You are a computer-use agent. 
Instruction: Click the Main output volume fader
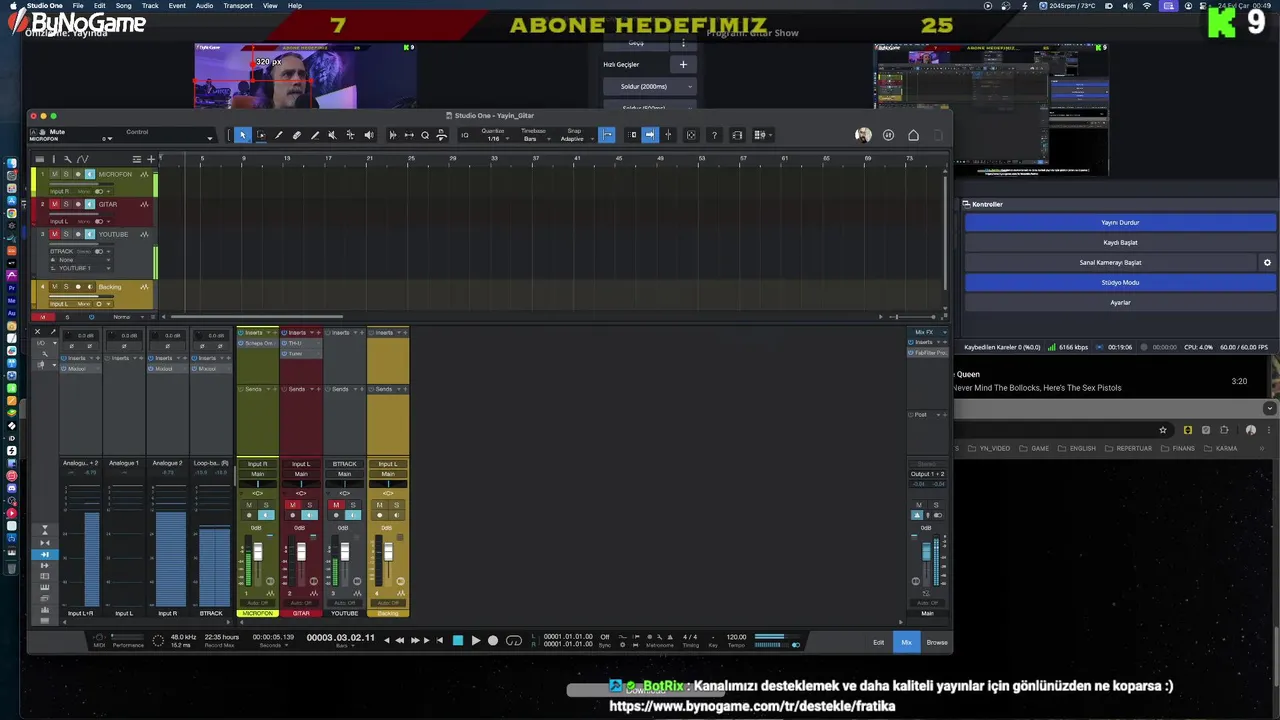[x=927, y=552]
